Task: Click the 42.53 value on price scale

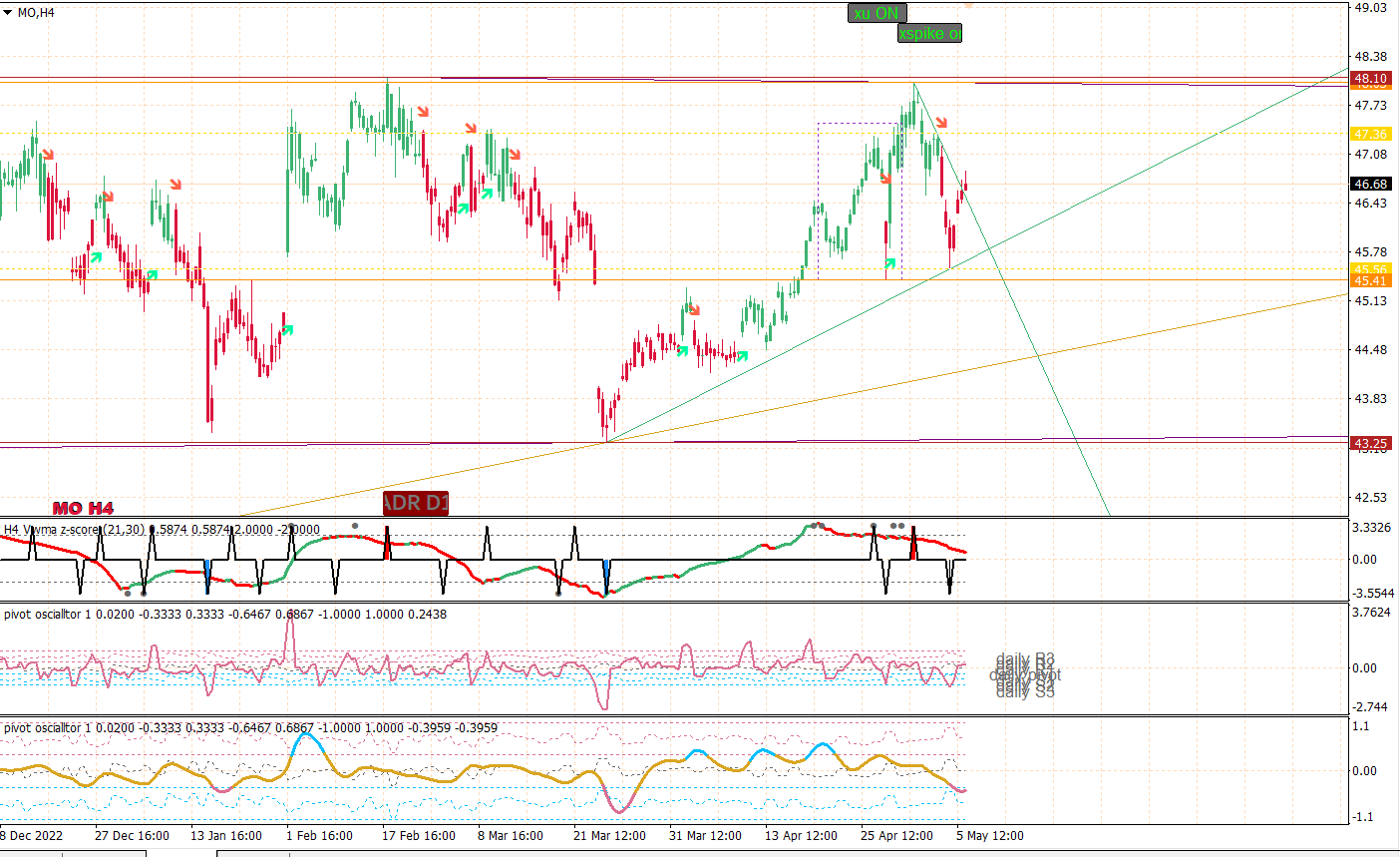Action: [1371, 497]
